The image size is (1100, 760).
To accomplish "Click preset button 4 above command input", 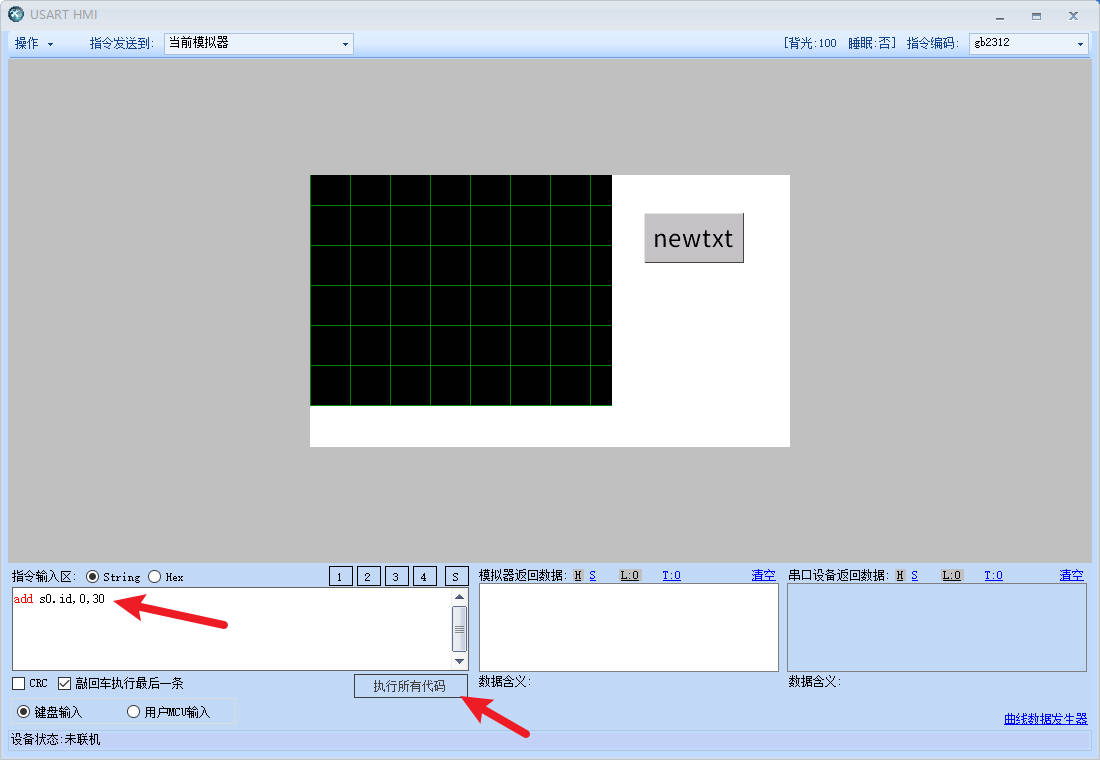I will (x=425, y=576).
